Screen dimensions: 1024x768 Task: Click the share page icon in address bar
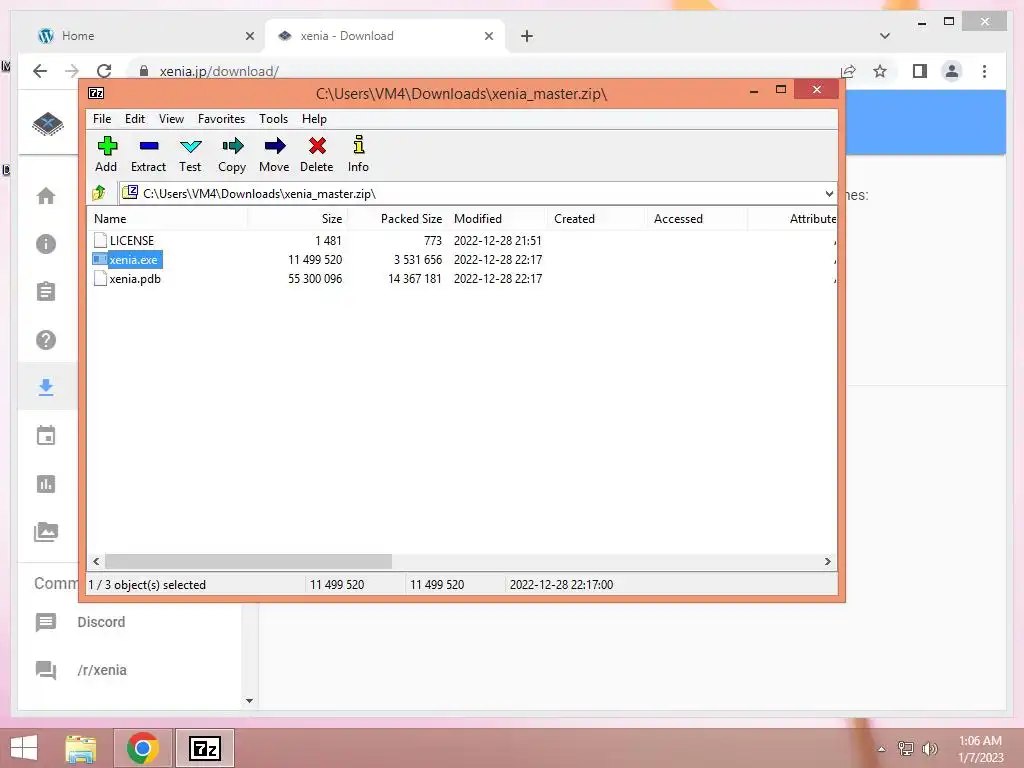[848, 71]
